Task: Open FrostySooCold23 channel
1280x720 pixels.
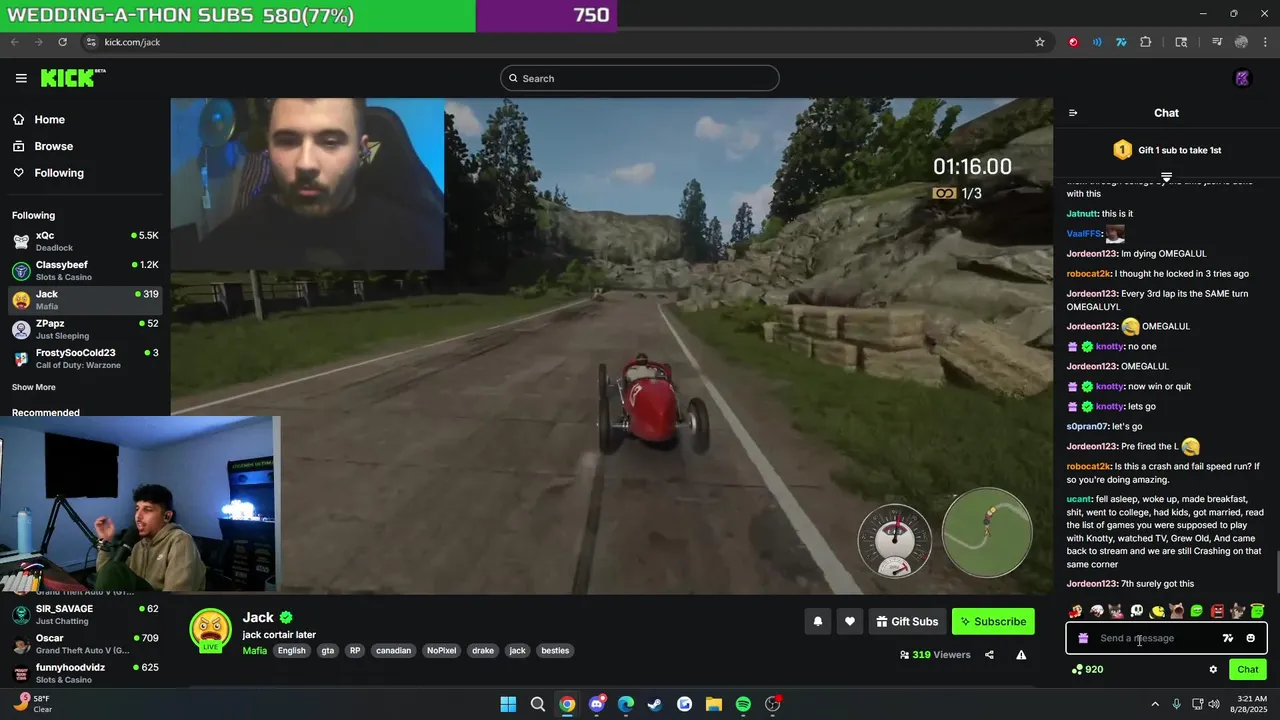Action: coord(85,358)
